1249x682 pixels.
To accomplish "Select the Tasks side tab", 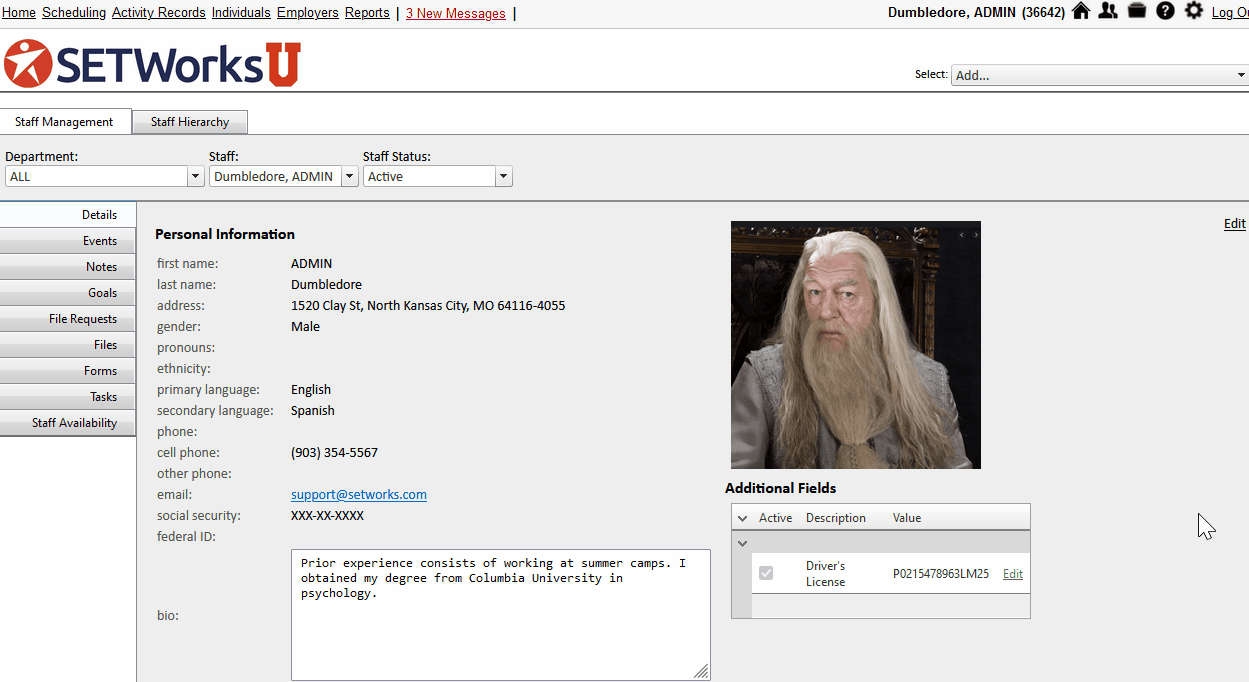I will 68,397.
